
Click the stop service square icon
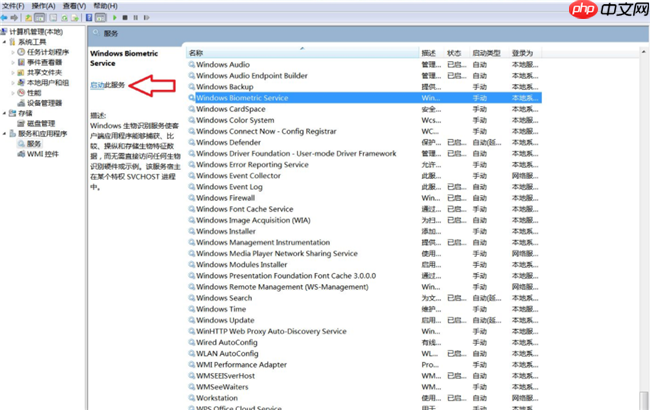coord(125,17)
